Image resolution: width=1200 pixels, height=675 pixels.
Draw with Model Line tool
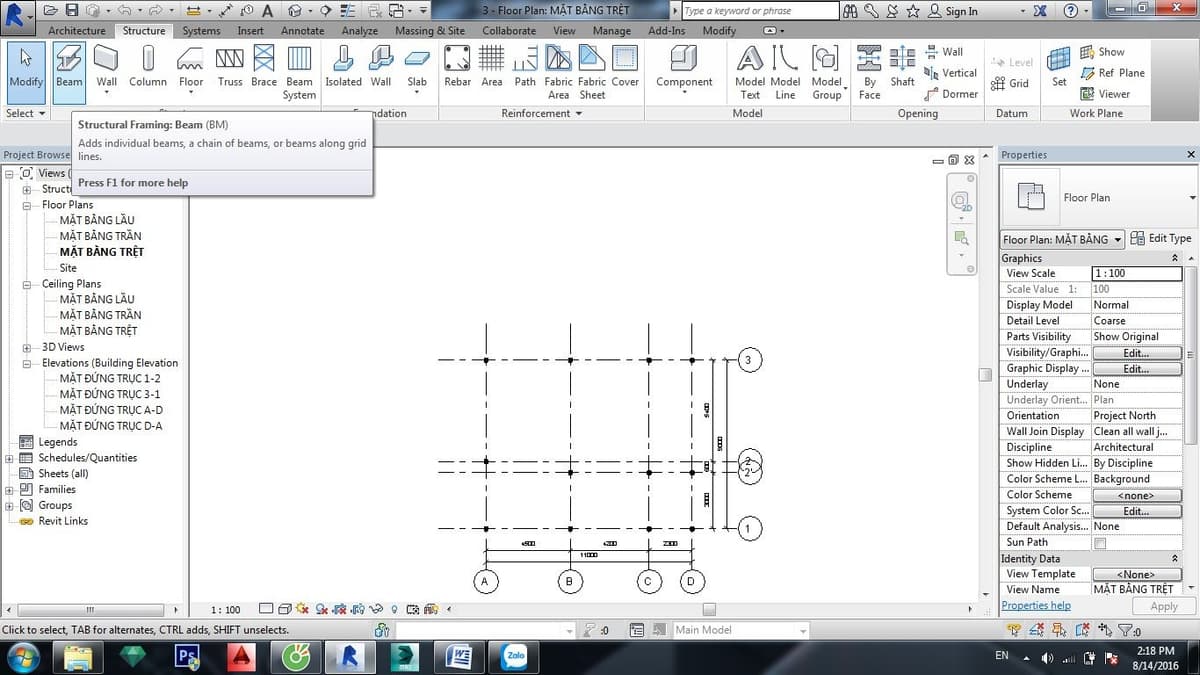pos(785,71)
